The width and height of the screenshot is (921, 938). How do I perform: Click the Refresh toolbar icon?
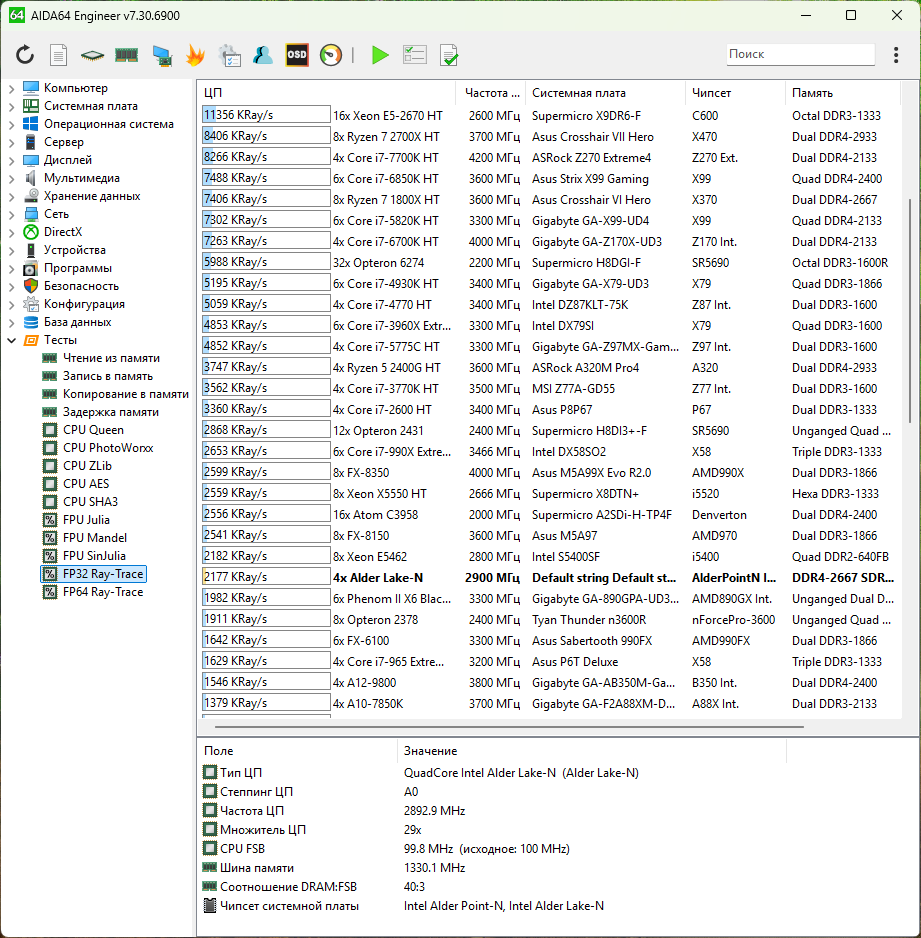coord(25,55)
